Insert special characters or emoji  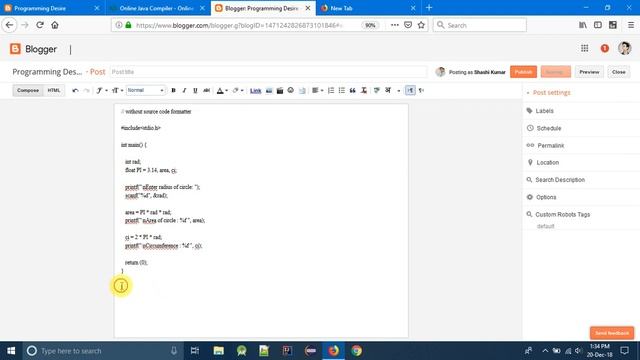coord(291,91)
